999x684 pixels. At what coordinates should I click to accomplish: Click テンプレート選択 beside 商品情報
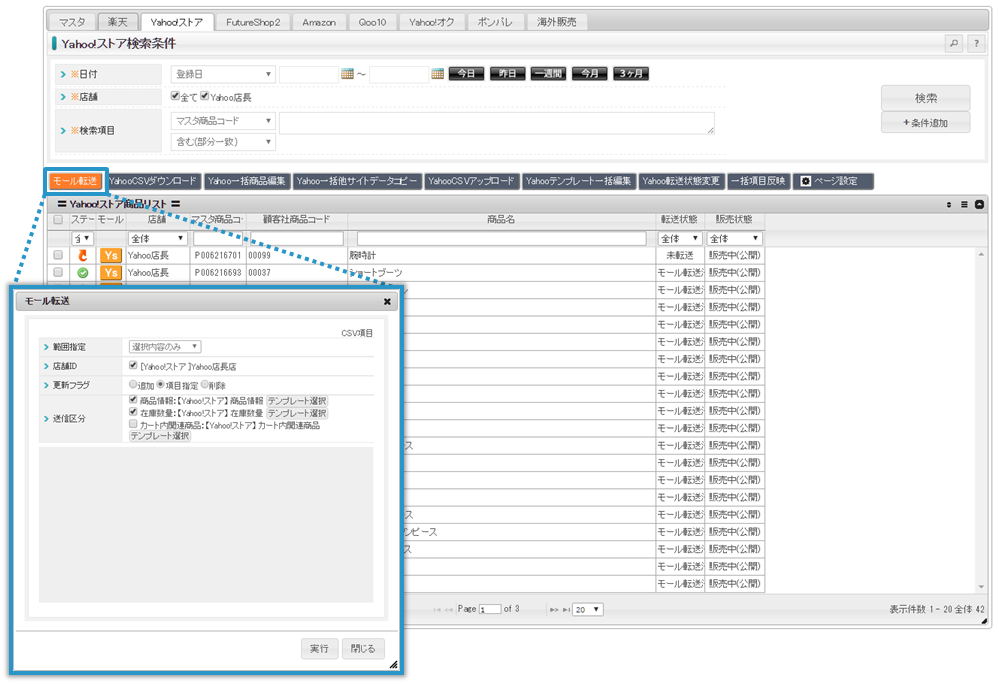297,401
